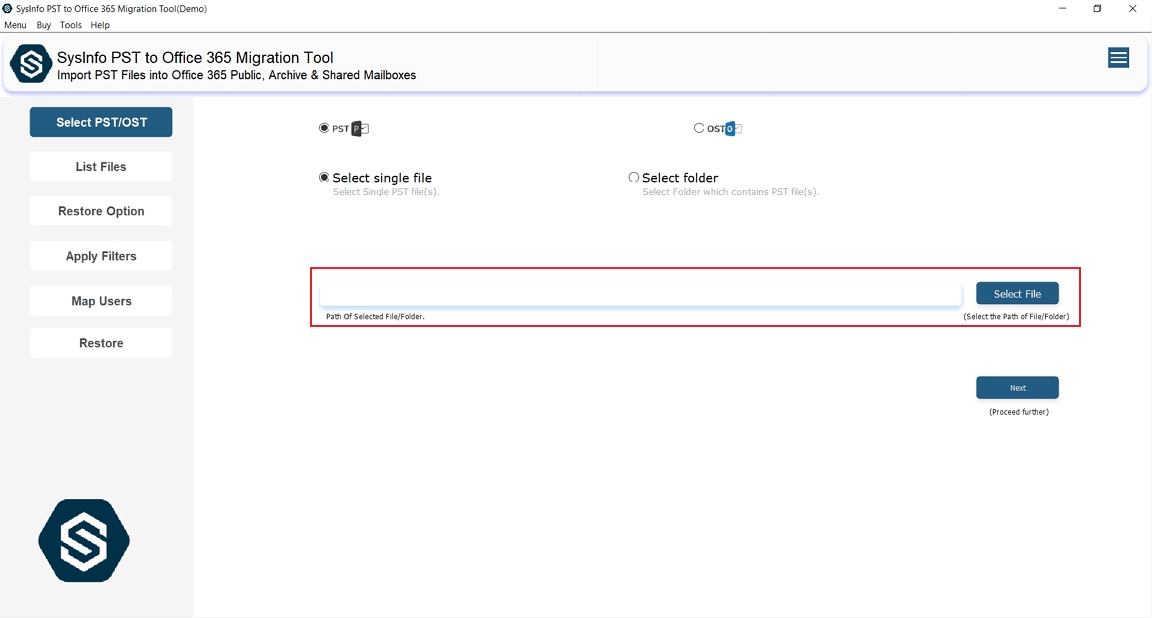Click the '(Proceed further)' caption
The image size is (1152, 618).
click(x=1019, y=412)
